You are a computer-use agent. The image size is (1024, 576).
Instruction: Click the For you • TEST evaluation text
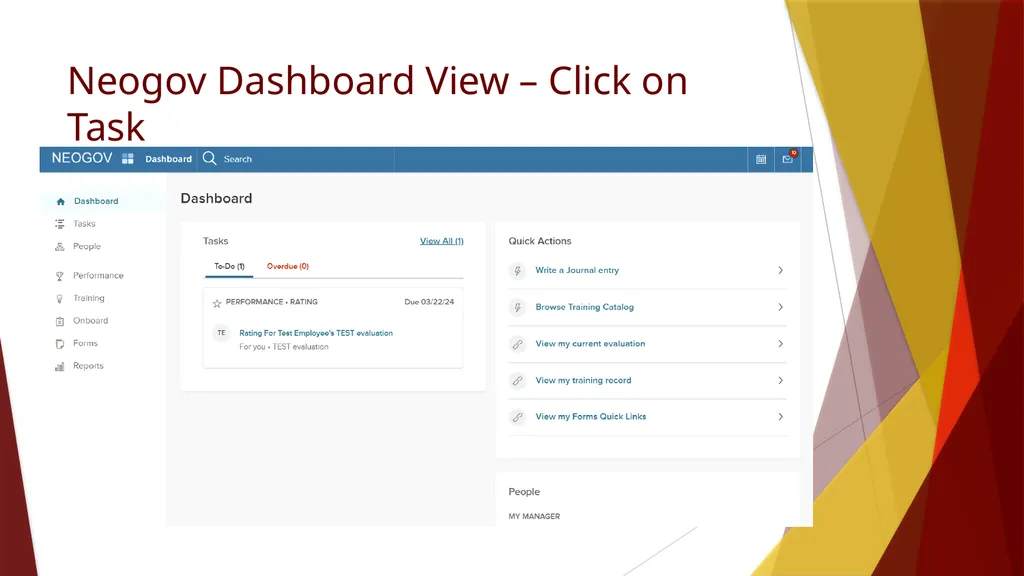pyautogui.click(x=283, y=347)
